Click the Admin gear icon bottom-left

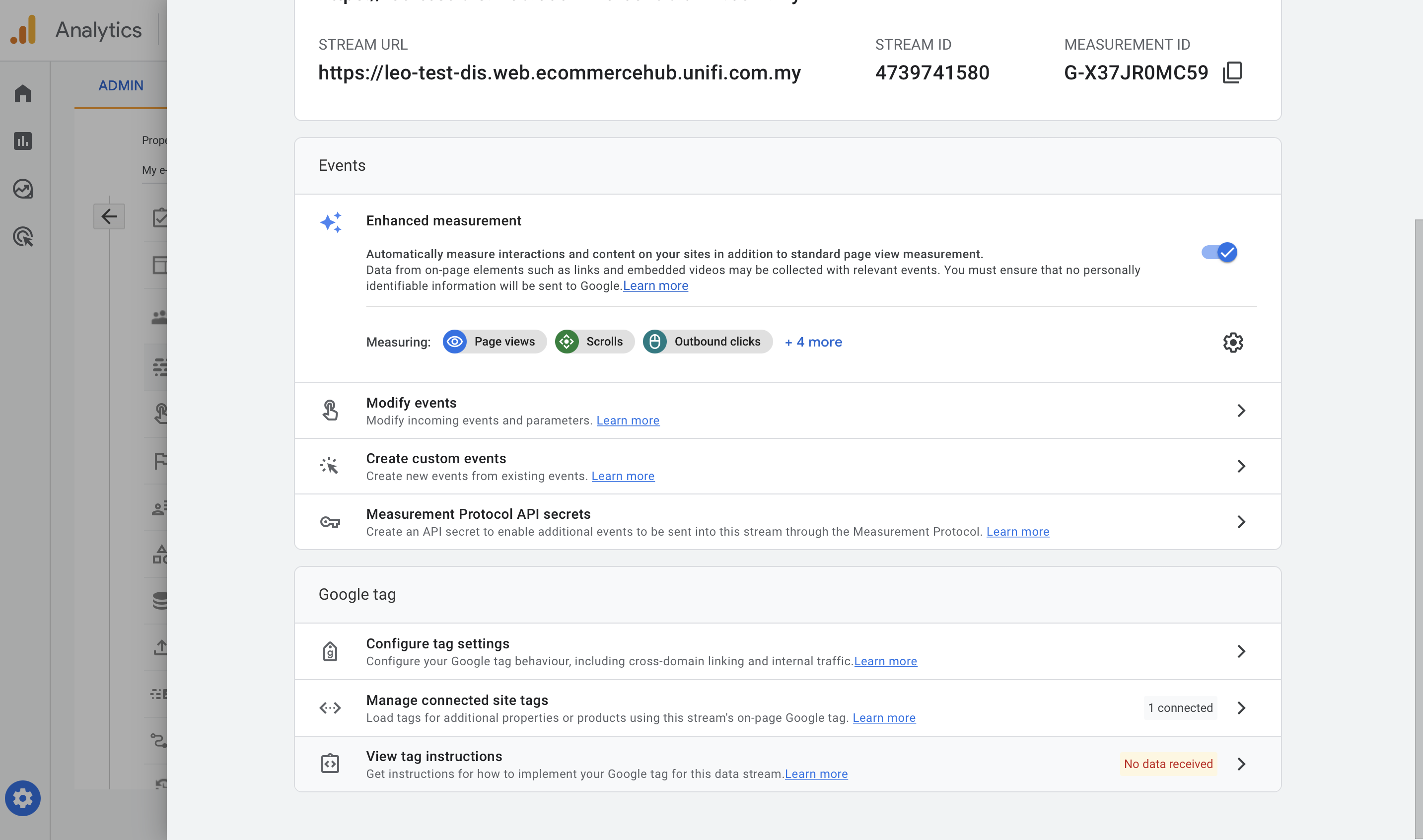pos(23,798)
